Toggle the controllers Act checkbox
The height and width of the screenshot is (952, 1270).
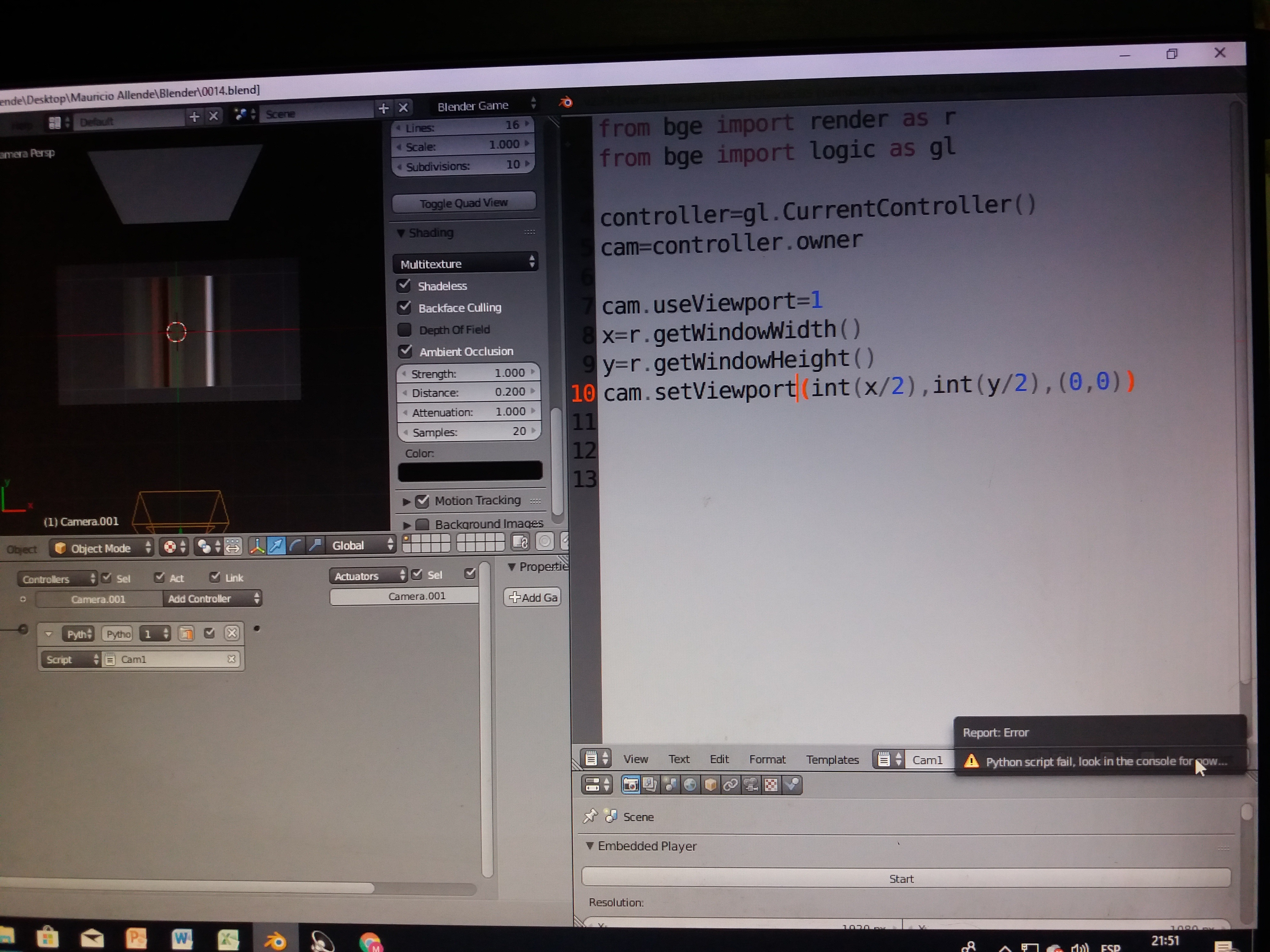(160, 577)
